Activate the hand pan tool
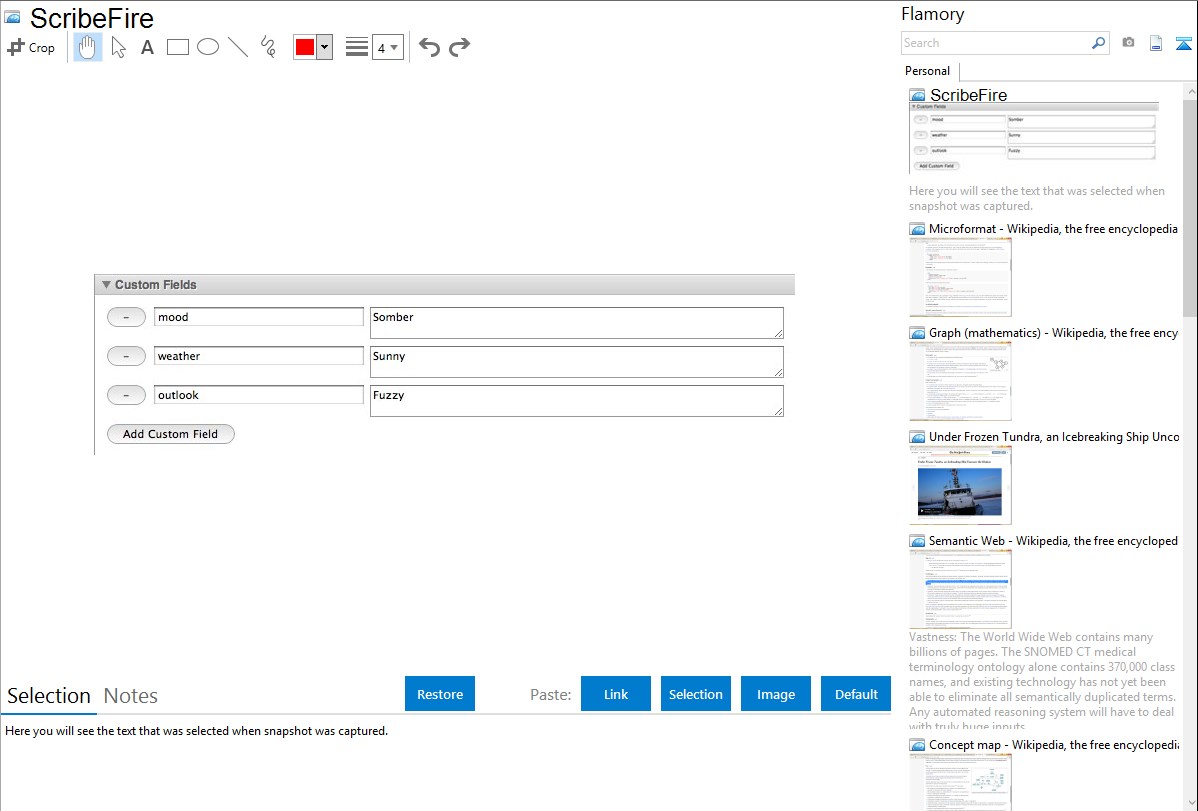The width and height of the screenshot is (1198, 811). coord(88,47)
